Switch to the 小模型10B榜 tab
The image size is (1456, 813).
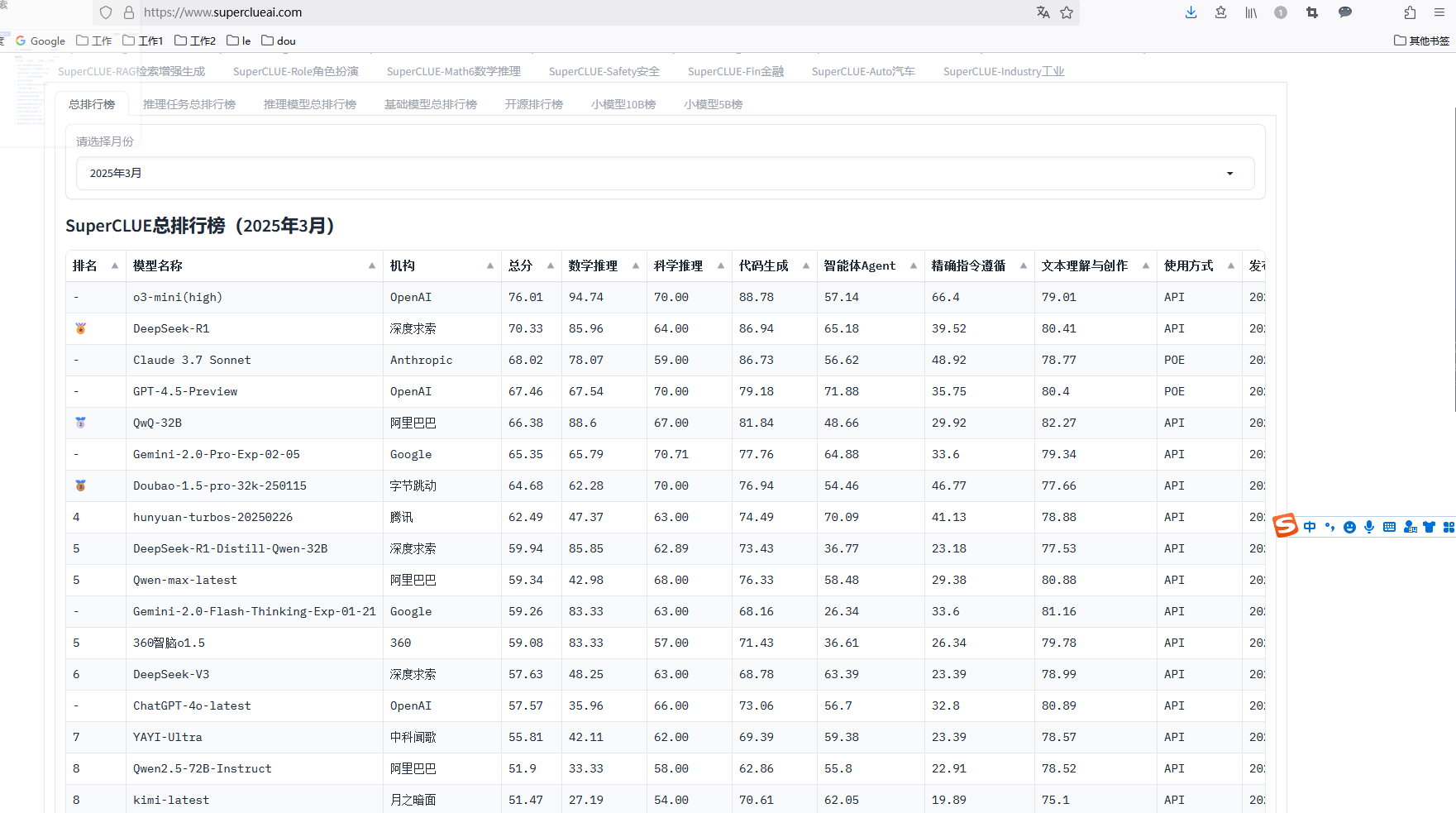tap(623, 104)
